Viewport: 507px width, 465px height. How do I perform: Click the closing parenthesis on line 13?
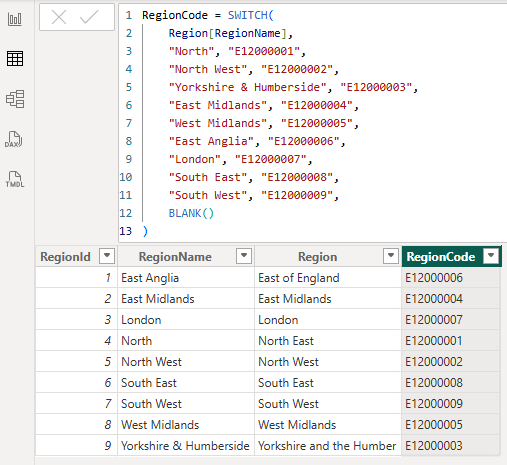(145, 231)
